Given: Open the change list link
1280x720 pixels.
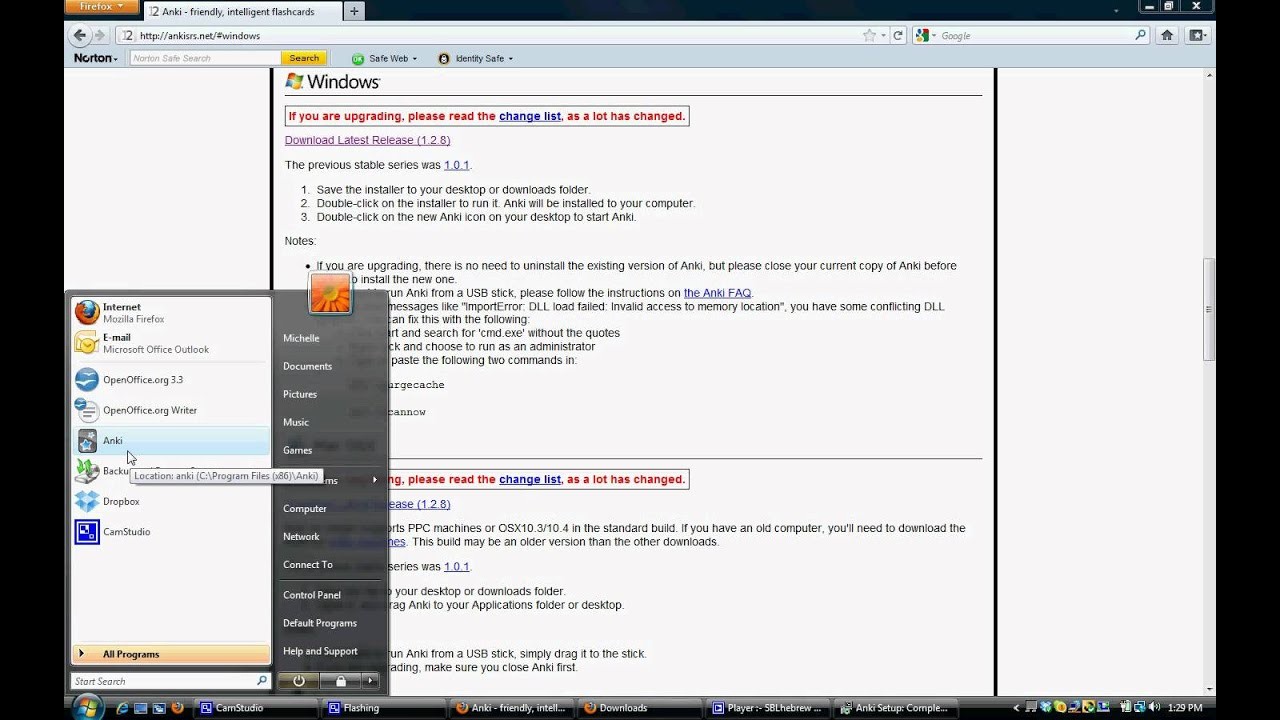Looking at the screenshot, I should 529,116.
